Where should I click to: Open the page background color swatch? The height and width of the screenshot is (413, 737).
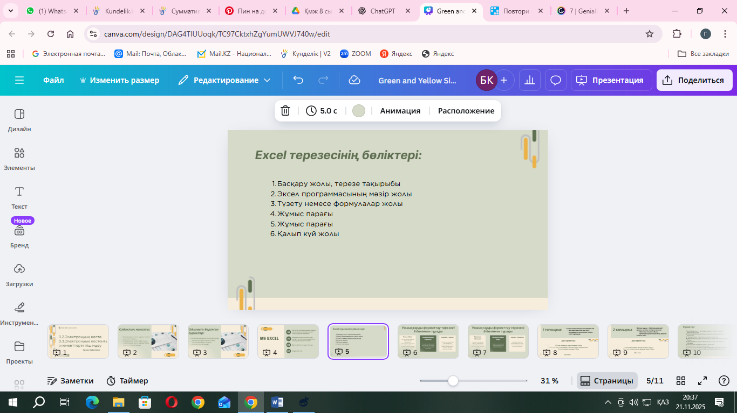pyautogui.click(x=358, y=111)
